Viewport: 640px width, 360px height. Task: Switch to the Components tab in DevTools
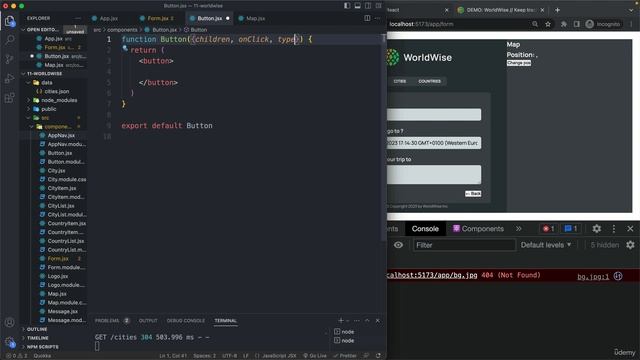pos(478,229)
